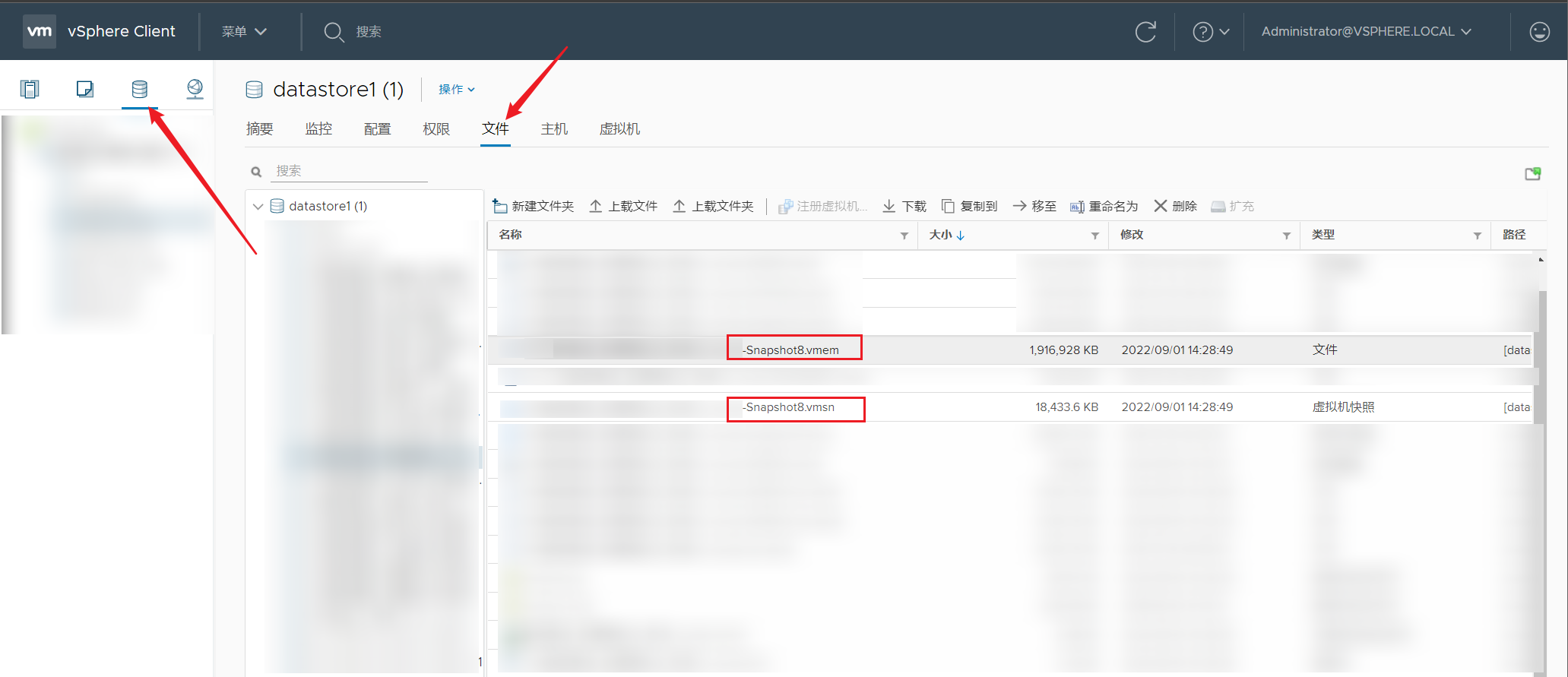This screenshot has width=1568, height=677.
Task: Open filter icon on 修改 column
Action: (1287, 236)
